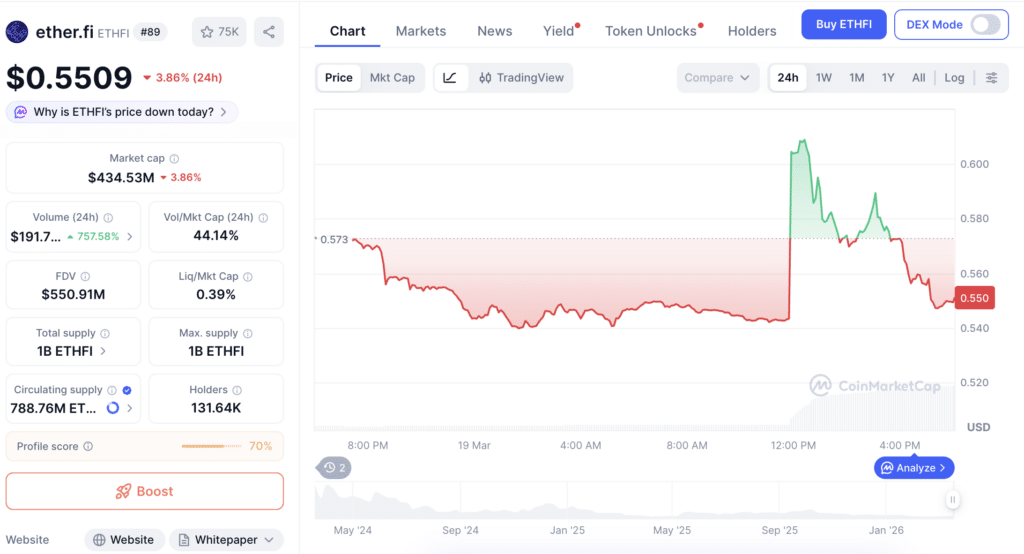
Task: Open the Token Unlocks tab
Action: pyautogui.click(x=653, y=31)
